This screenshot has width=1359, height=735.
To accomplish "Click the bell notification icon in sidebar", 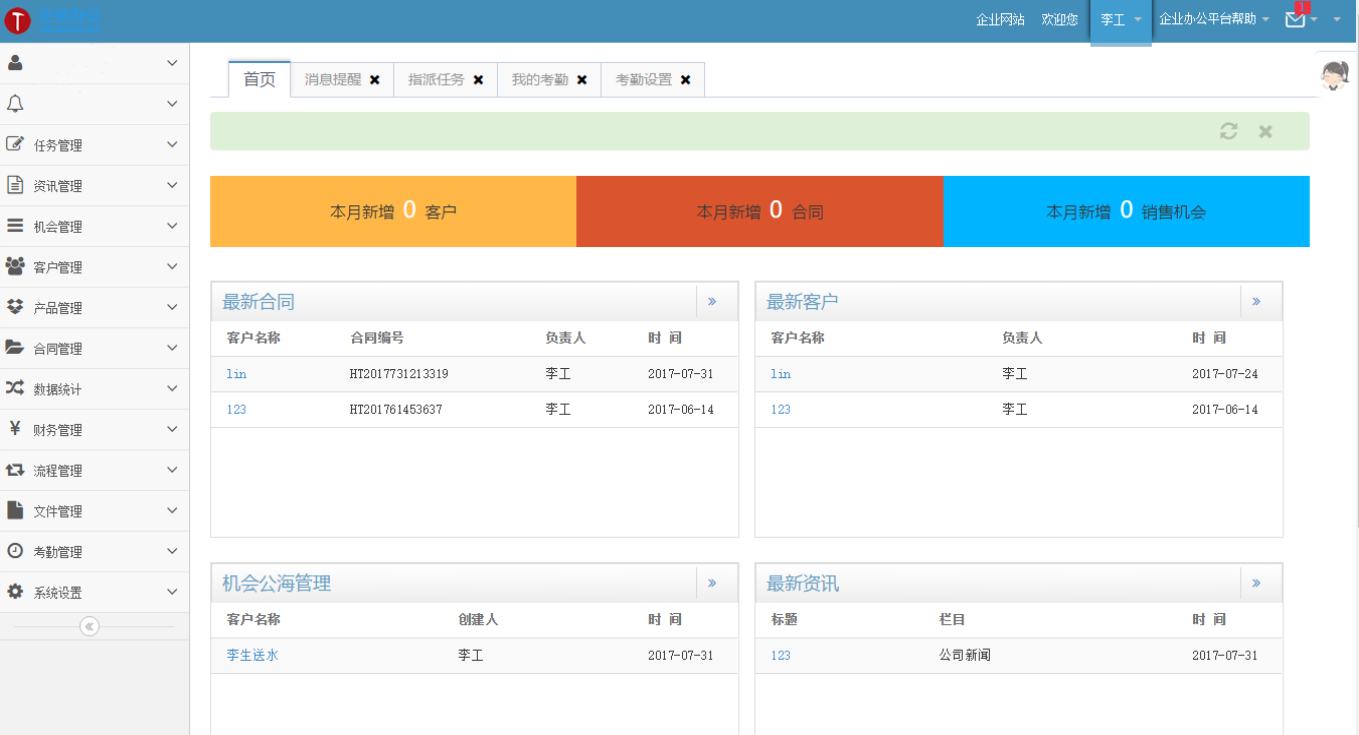I will click(15, 103).
